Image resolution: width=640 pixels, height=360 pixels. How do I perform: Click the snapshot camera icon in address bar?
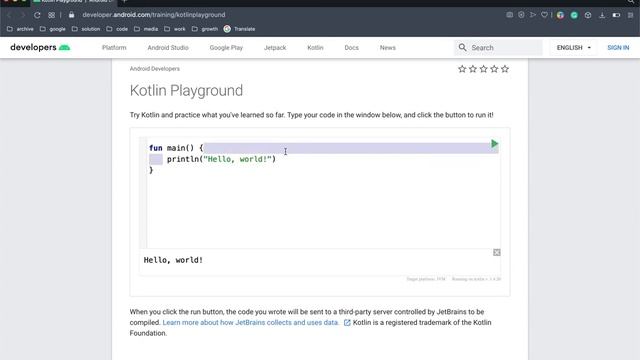point(509,15)
